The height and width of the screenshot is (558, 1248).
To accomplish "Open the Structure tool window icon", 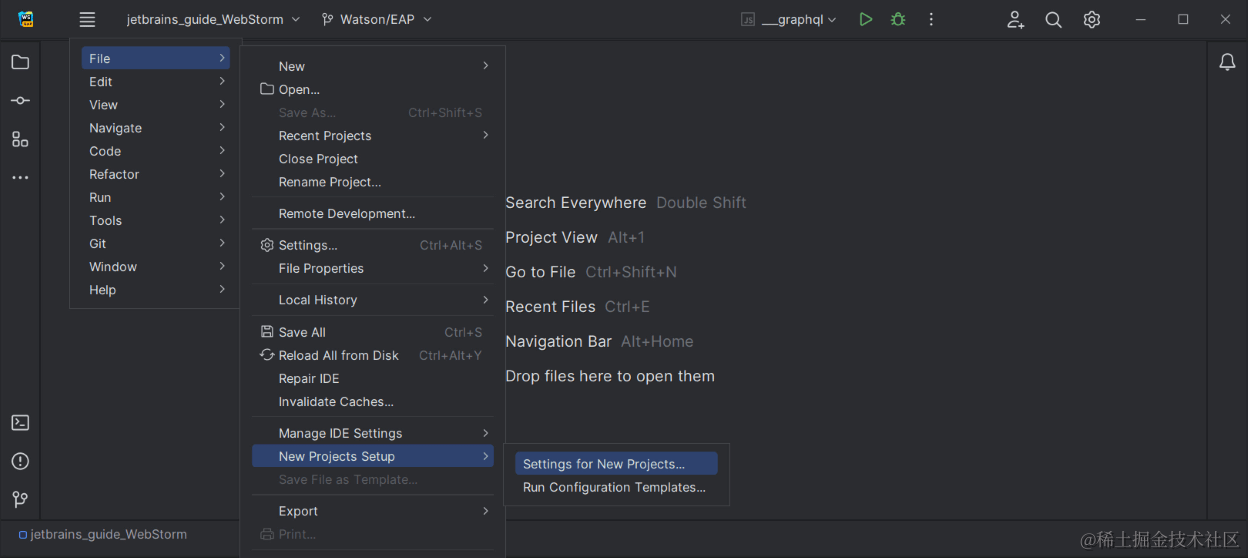I will (20, 139).
